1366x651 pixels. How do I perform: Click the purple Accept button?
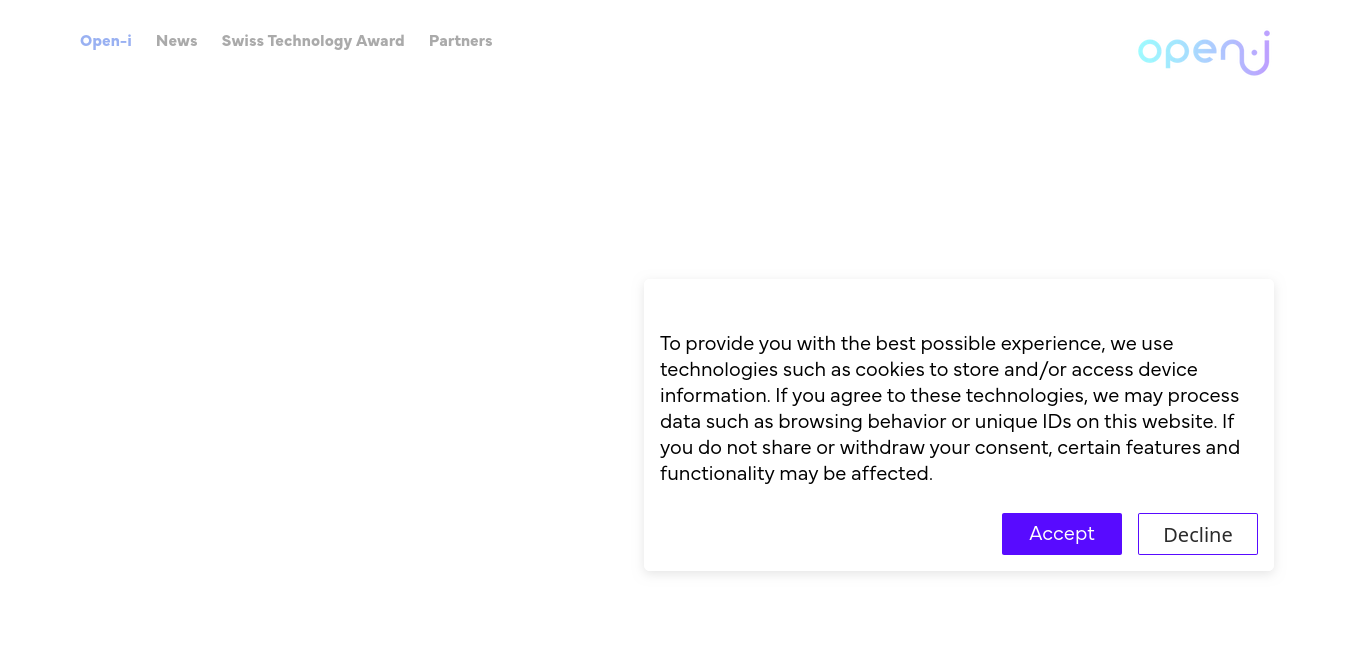(x=1062, y=534)
